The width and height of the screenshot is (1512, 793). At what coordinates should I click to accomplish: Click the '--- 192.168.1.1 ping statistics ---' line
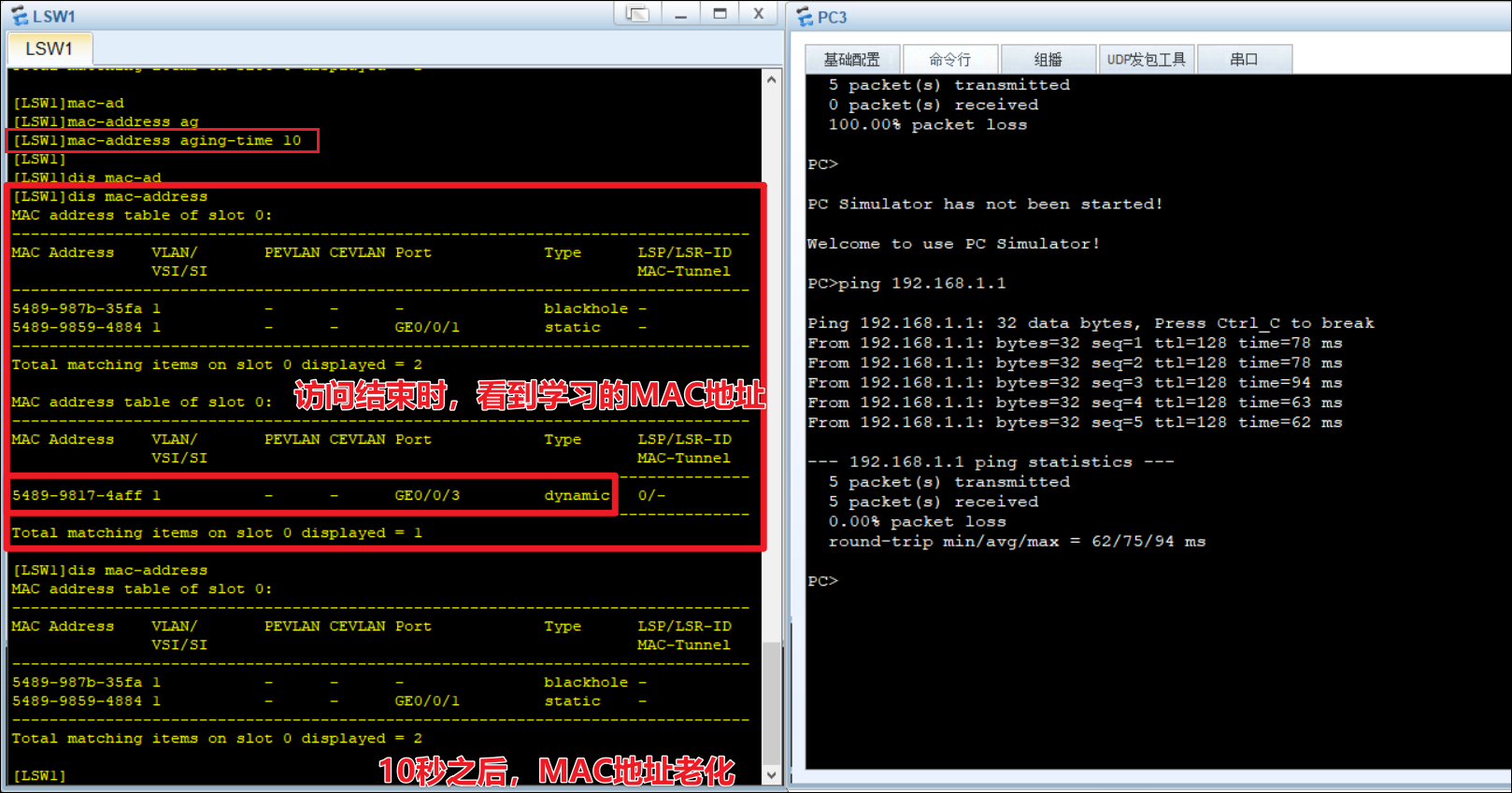[991, 461]
